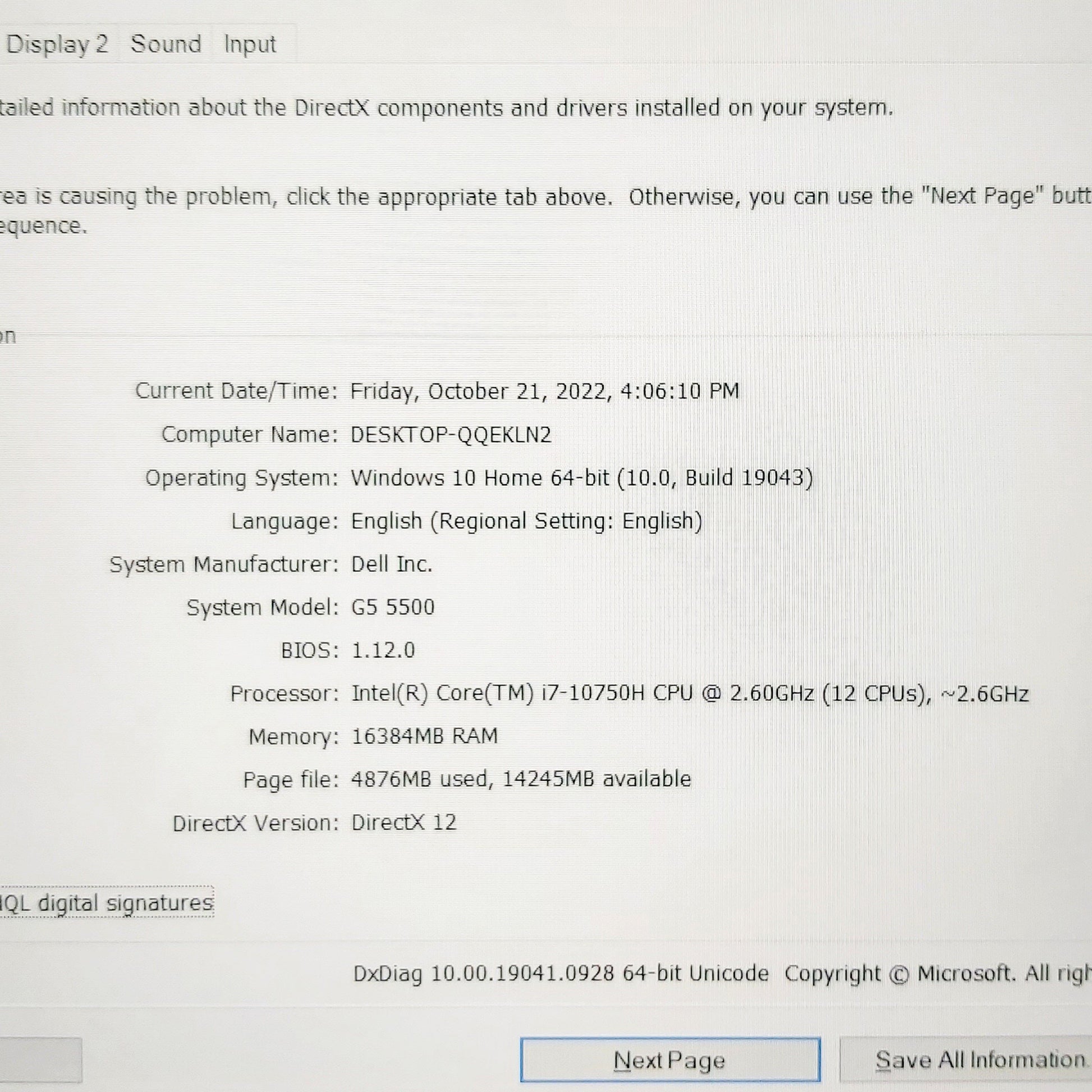Viewport: 1092px width, 1092px height.
Task: Click the System Model value G5 5500
Action: 393,608
